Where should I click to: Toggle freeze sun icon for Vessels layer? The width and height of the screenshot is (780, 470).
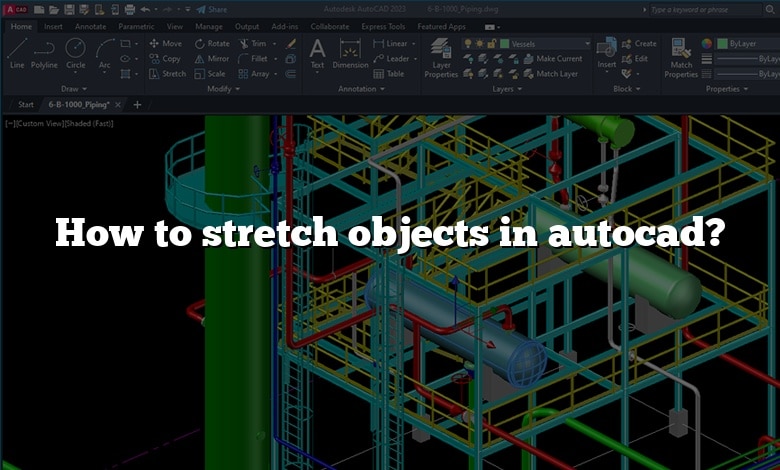[x=479, y=44]
